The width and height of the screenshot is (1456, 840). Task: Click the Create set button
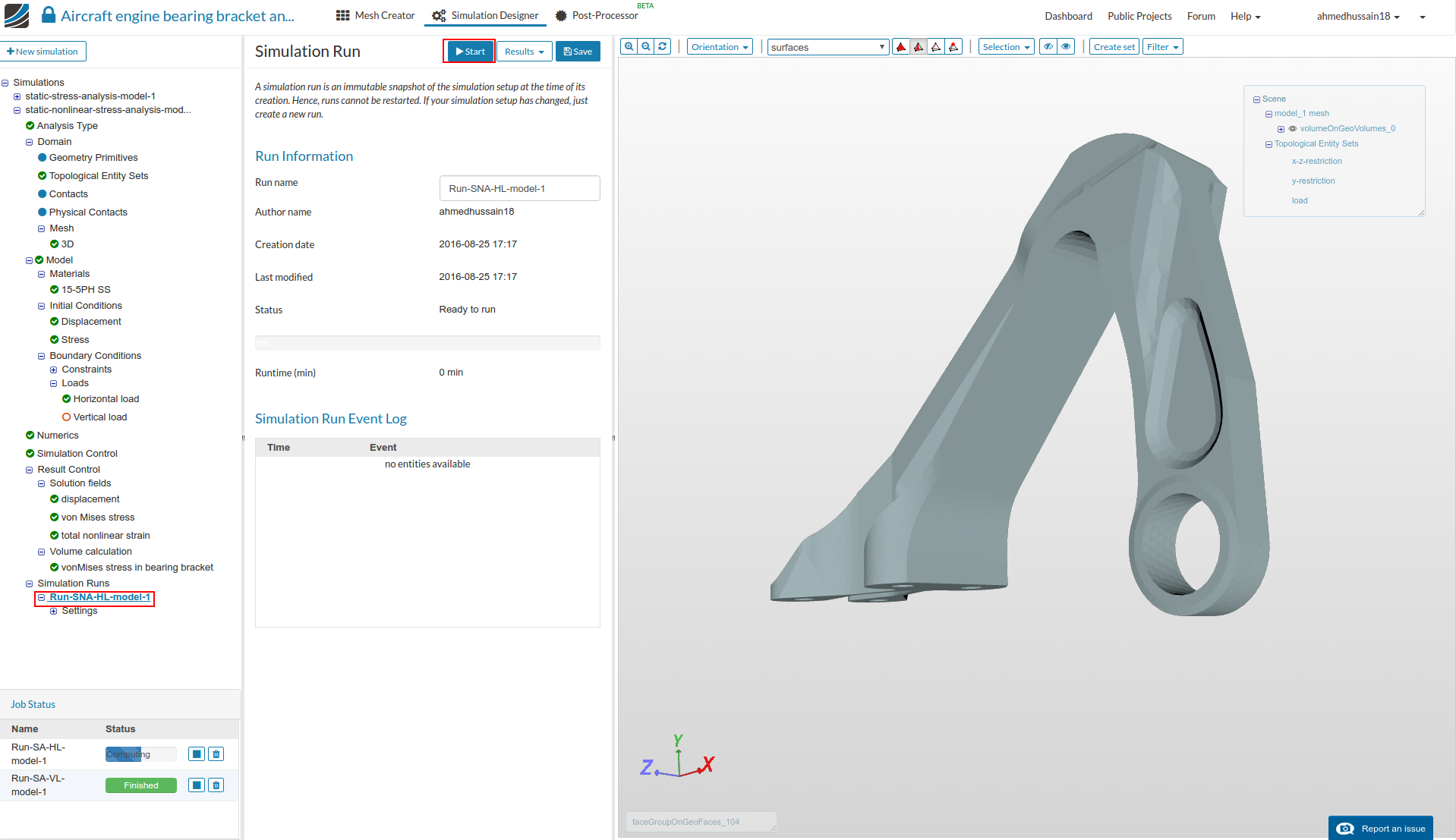pyautogui.click(x=1114, y=47)
